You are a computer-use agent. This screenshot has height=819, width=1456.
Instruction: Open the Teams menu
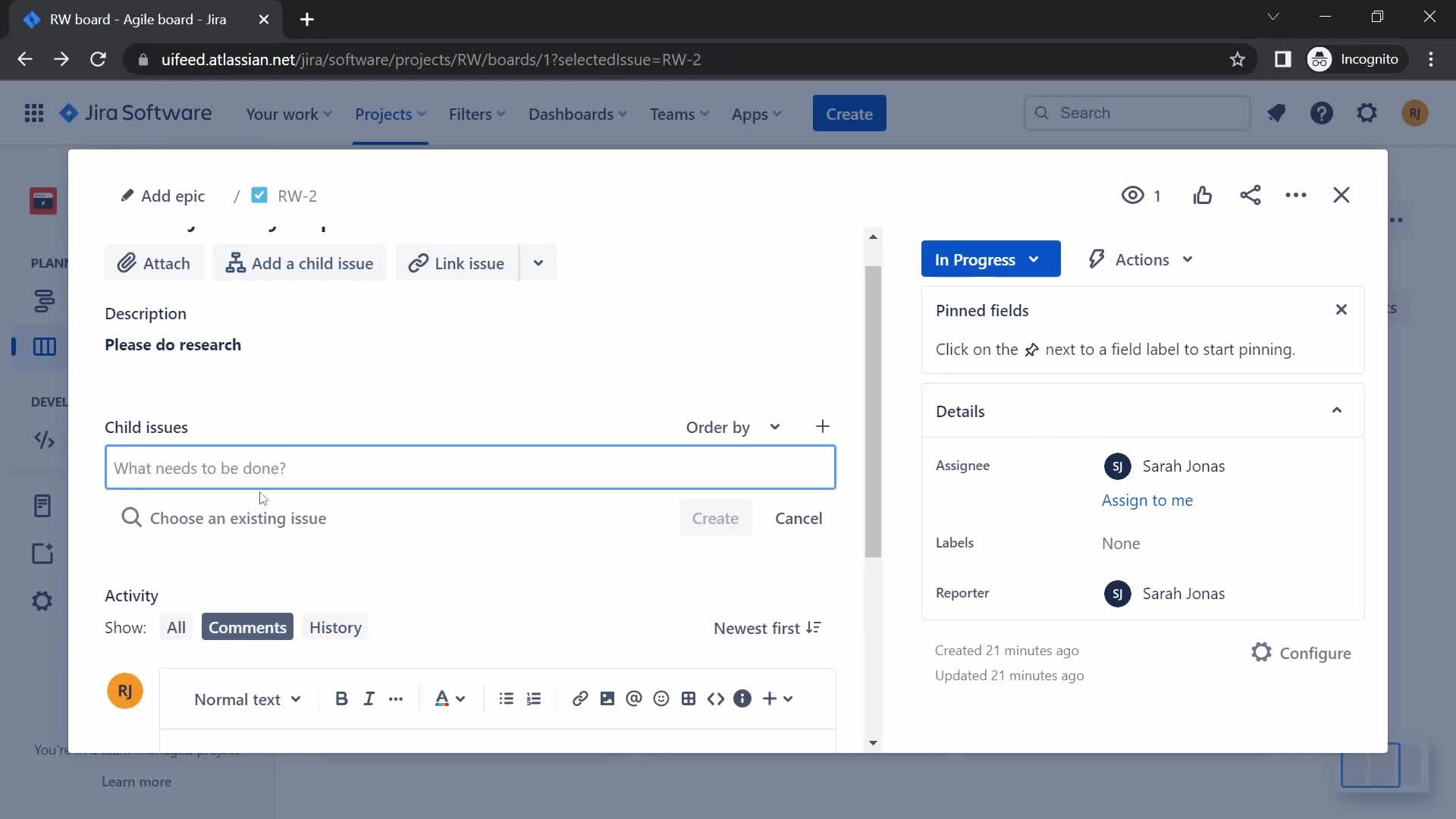[x=679, y=114]
